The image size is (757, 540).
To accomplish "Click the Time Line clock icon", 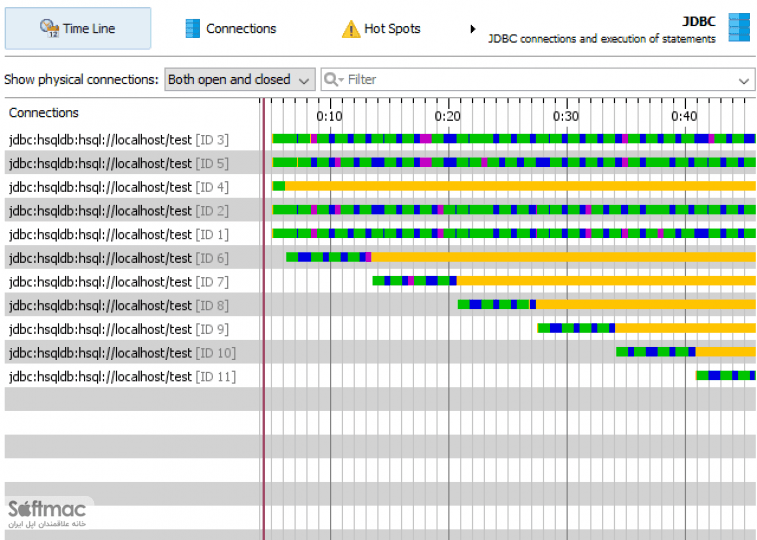I will point(49,28).
